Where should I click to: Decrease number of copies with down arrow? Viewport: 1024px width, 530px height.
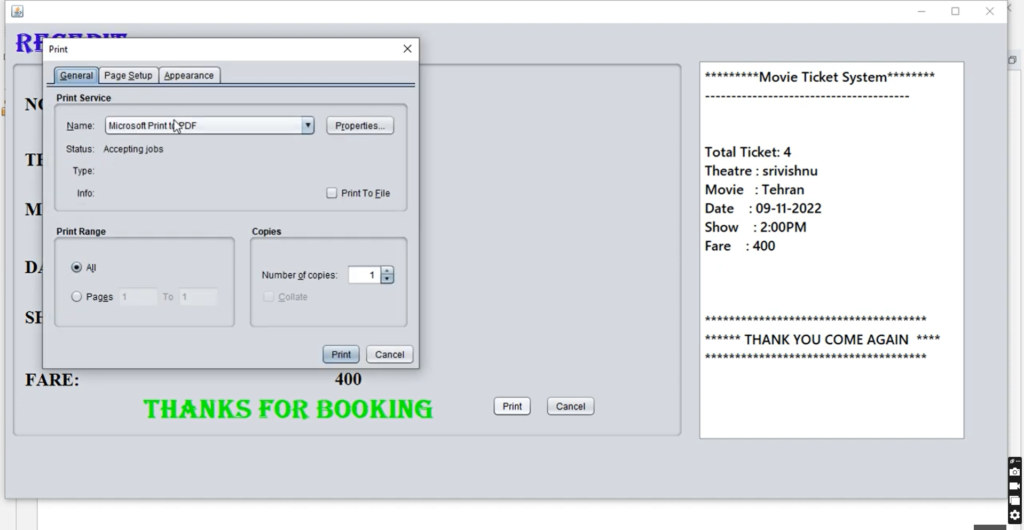(387, 279)
